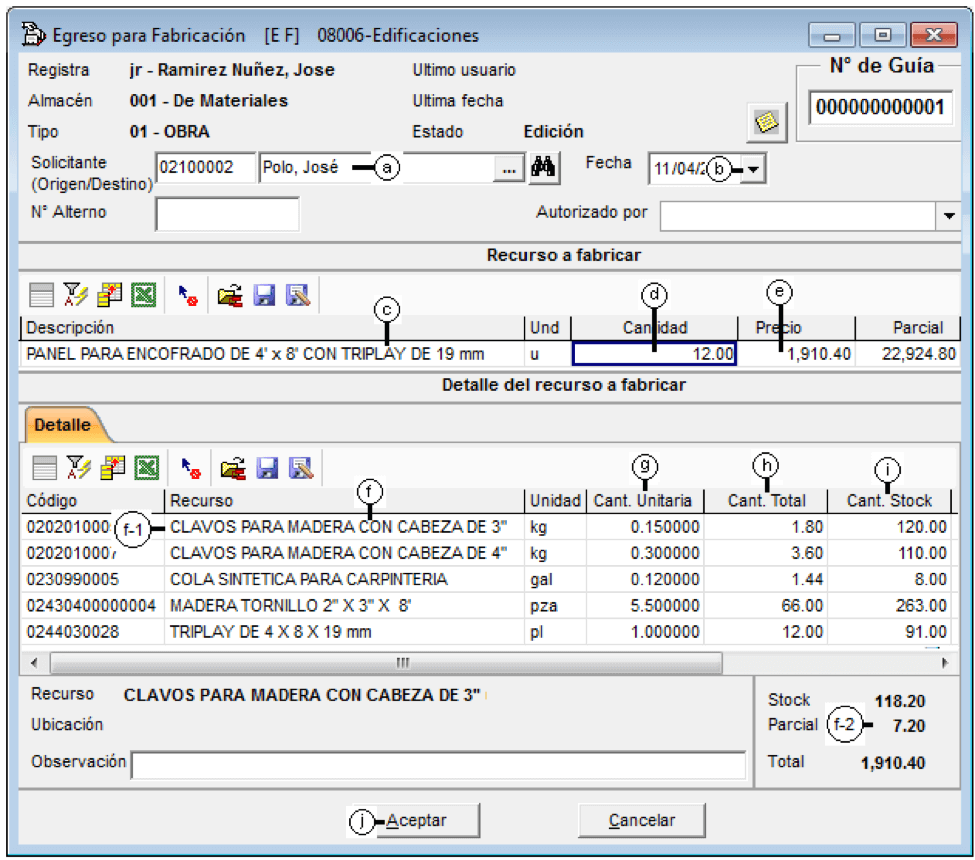Screen dimensions: 975x860
Task: Click the Aceptar button
Action: click(417, 820)
